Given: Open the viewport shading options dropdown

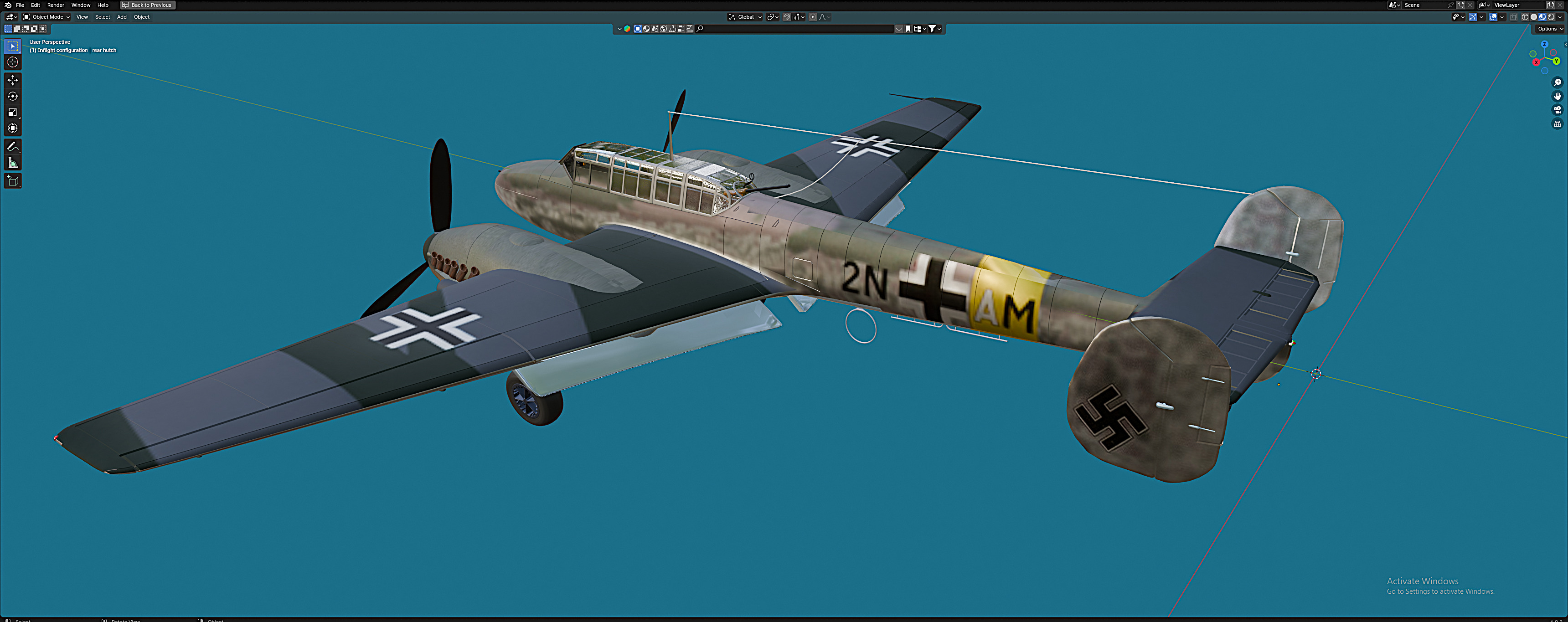Looking at the screenshot, I should tap(1560, 17).
